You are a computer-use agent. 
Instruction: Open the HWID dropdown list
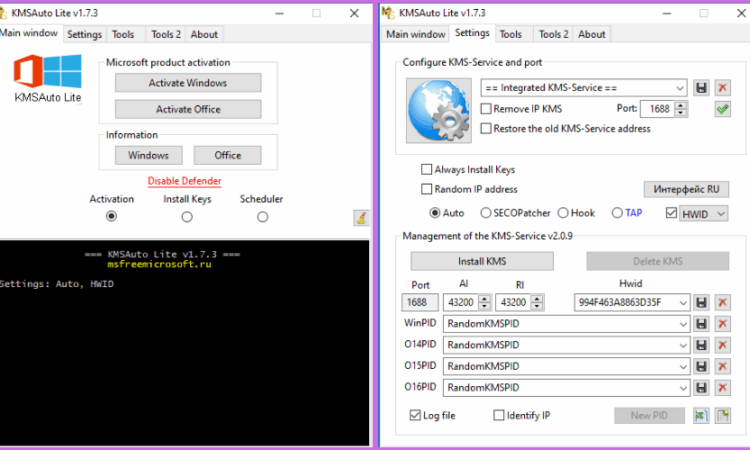[x=721, y=214]
